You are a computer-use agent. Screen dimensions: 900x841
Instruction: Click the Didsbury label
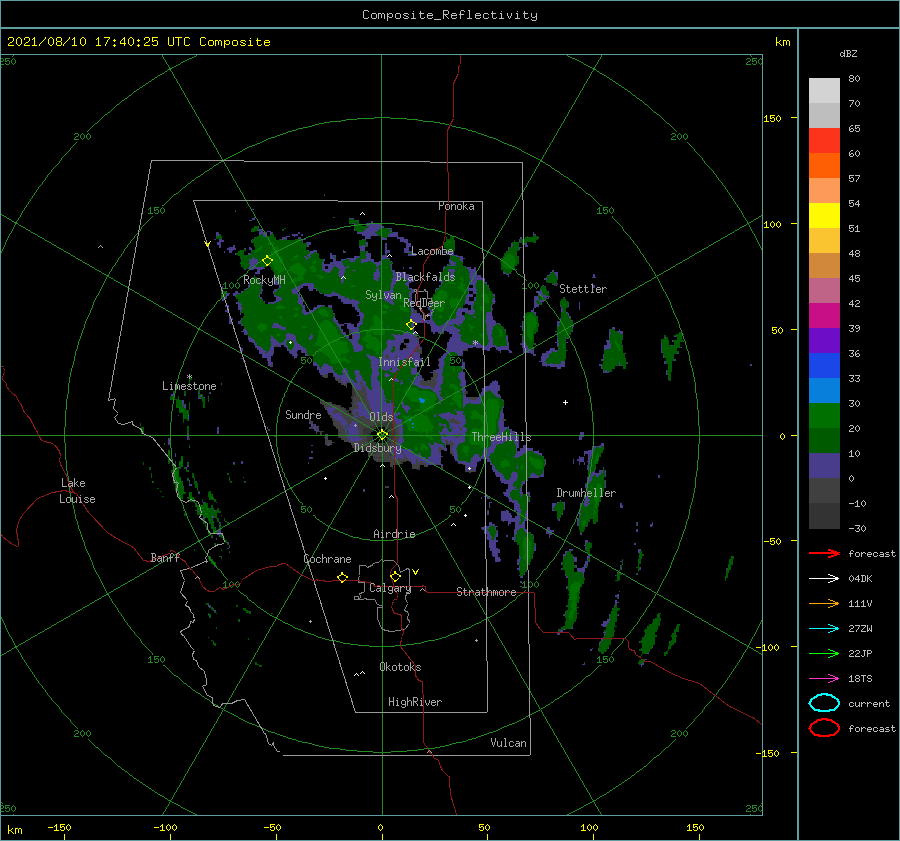pos(377,448)
